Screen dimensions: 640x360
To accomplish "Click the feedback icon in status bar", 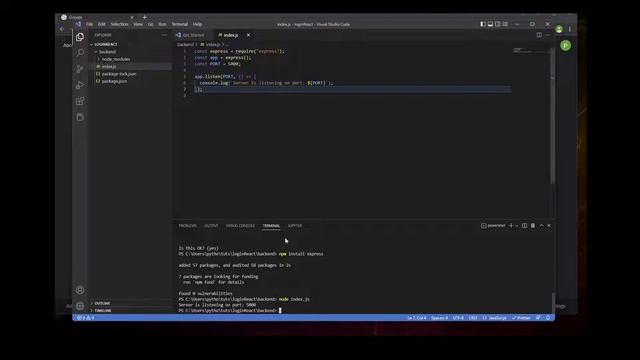I will tap(538, 318).
